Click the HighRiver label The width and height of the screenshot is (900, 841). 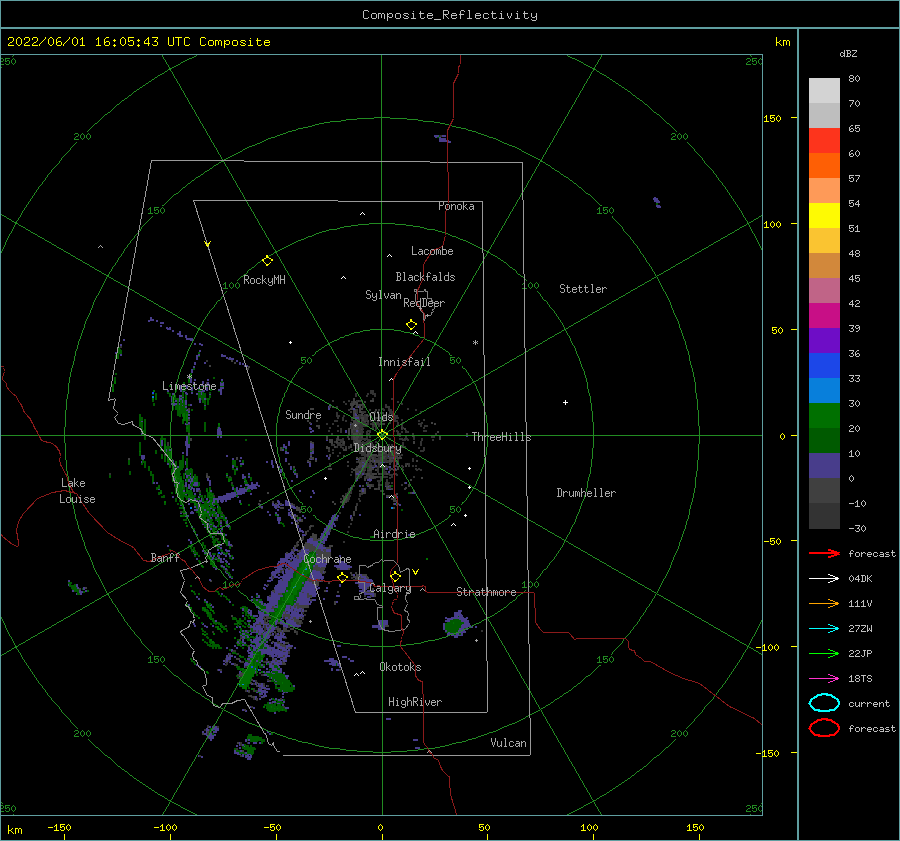coord(415,702)
